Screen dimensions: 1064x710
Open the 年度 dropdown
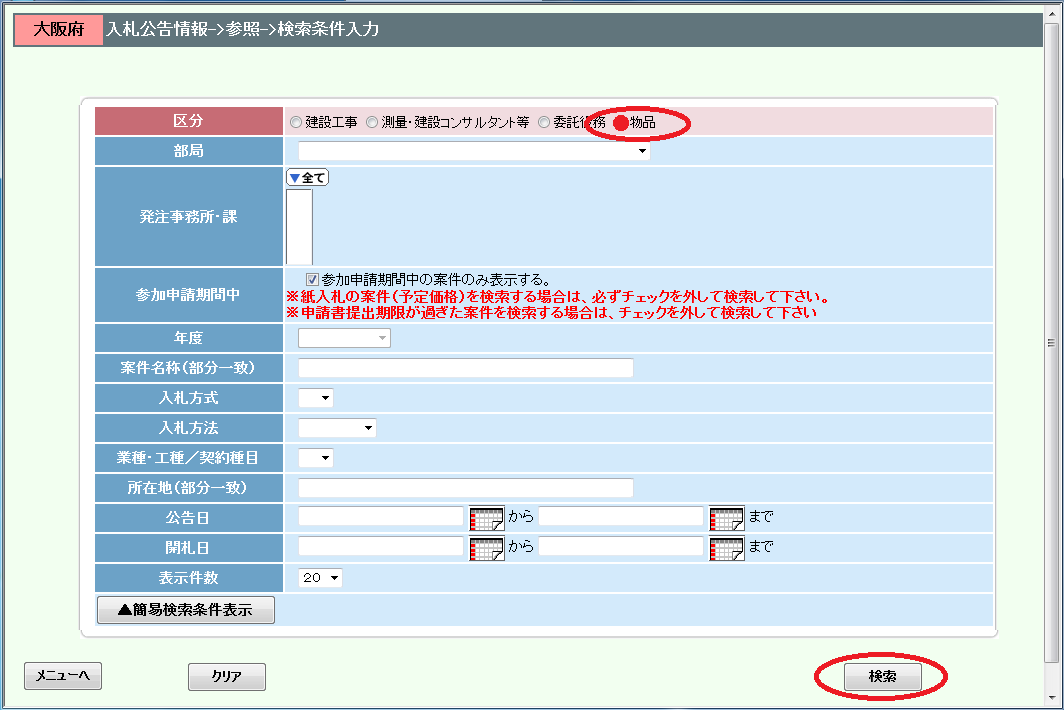click(x=344, y=338)
